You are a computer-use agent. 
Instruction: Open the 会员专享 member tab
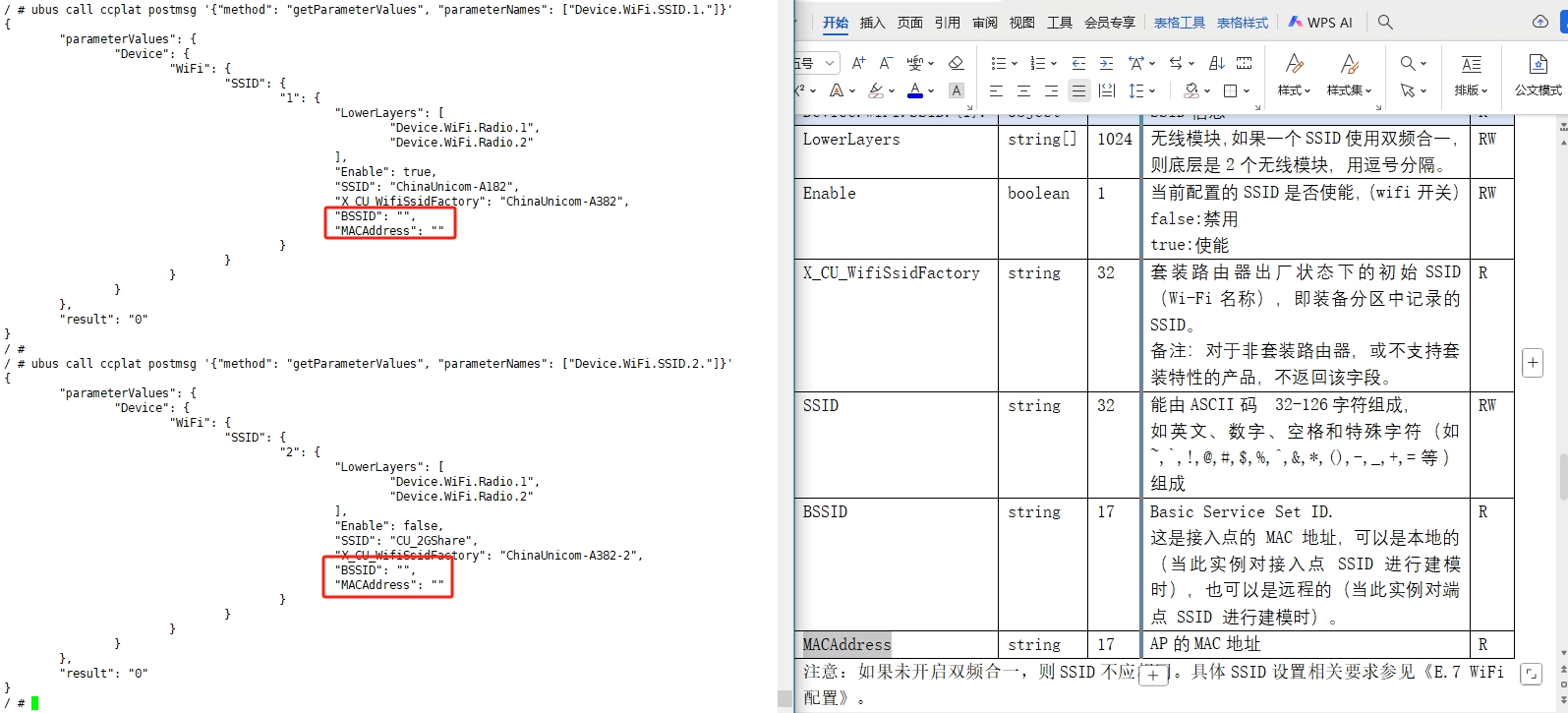(1110, 23)
